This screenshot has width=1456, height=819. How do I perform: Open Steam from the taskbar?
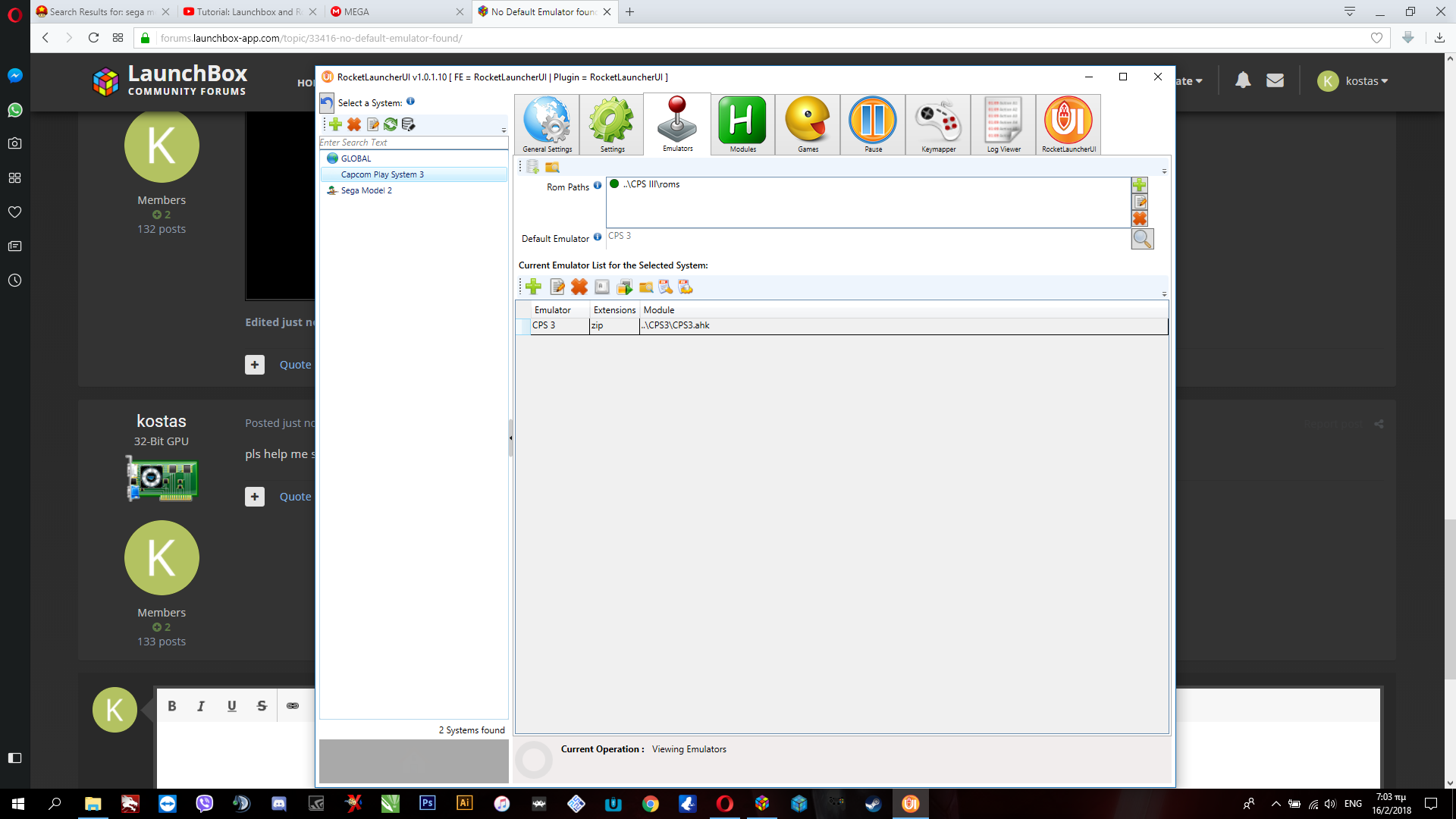pyautogui.click(x=873, y=804)
